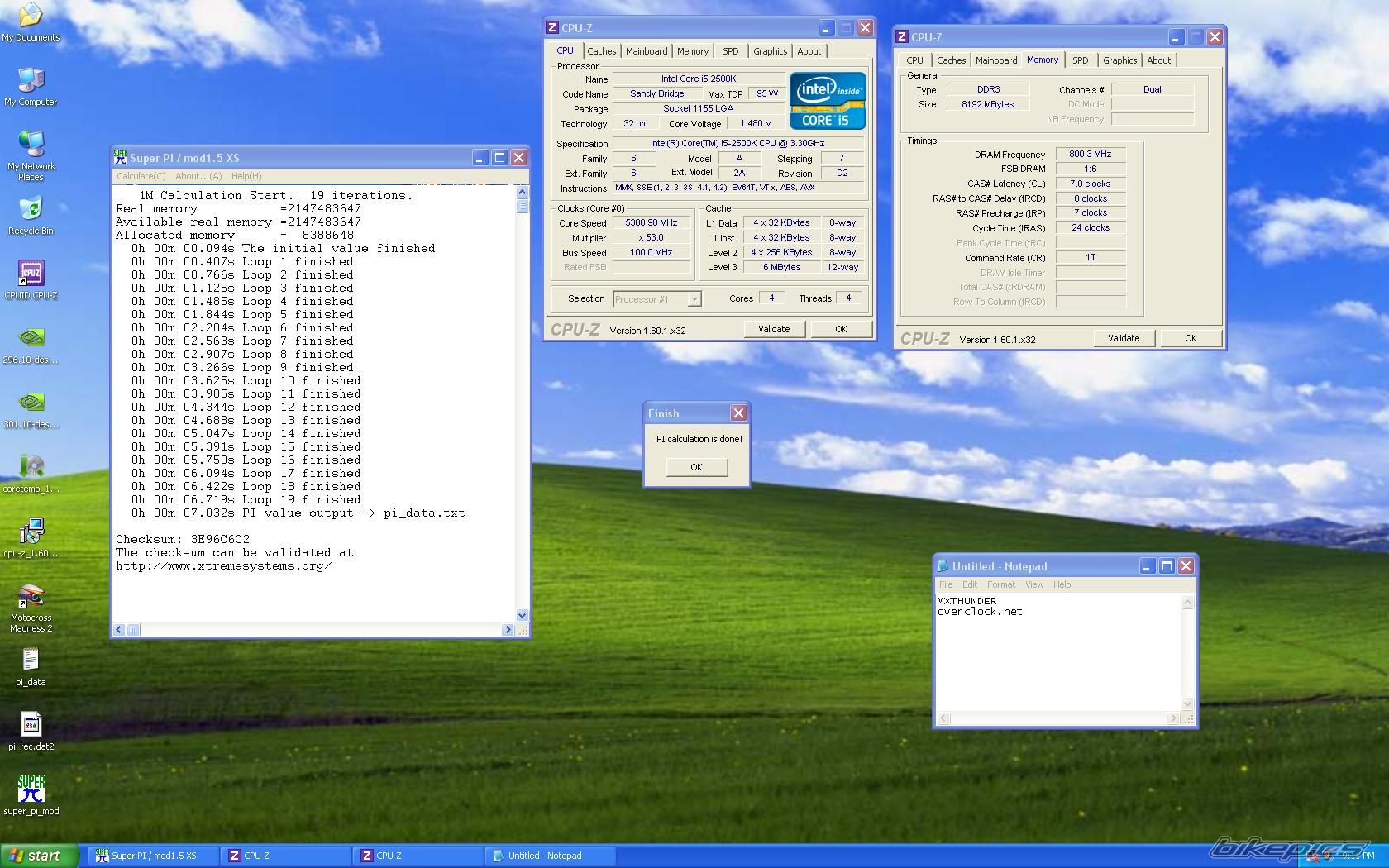This screenshot has width=1389, height=868.
Task: Open the CPUID CPU-Z desktop shortcut
Action: (31, 274)
